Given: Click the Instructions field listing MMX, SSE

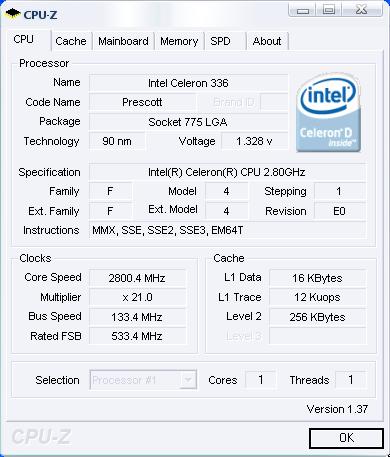Looking at the screenshot, I should (x=227, y=230).
